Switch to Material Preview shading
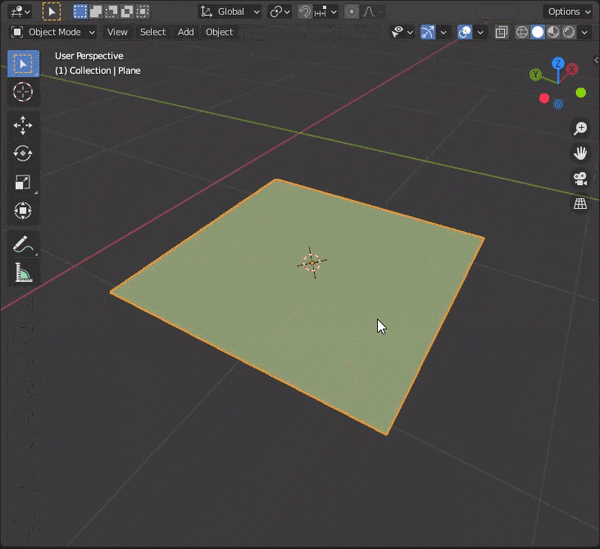Screen dimensions: 600x549 [x=553, y=32]
